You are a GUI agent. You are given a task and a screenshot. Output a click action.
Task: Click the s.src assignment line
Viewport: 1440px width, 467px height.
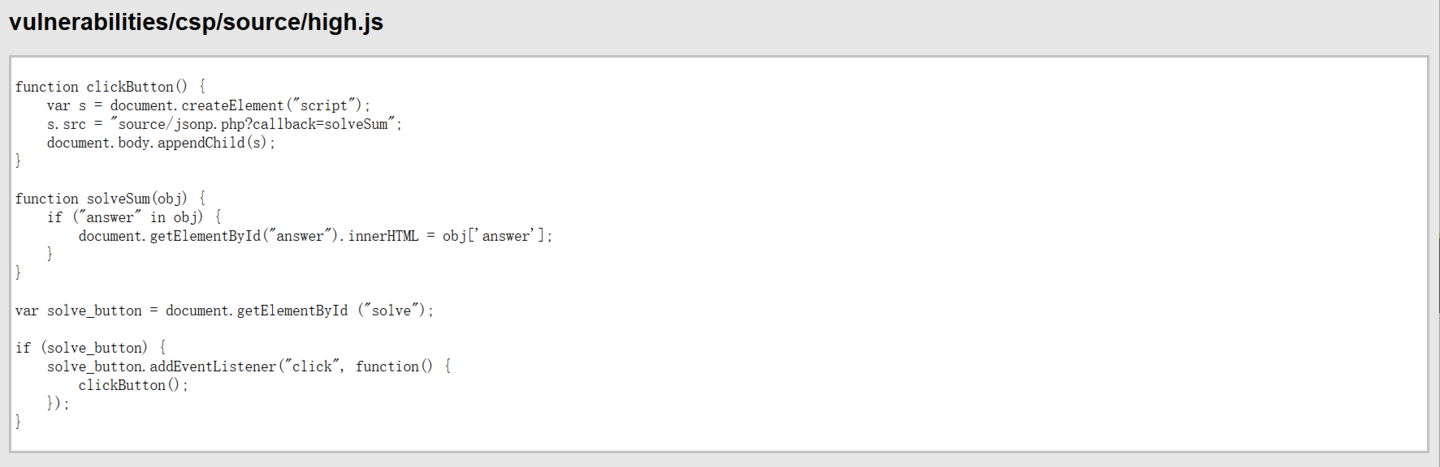click(x=224, y=124)
